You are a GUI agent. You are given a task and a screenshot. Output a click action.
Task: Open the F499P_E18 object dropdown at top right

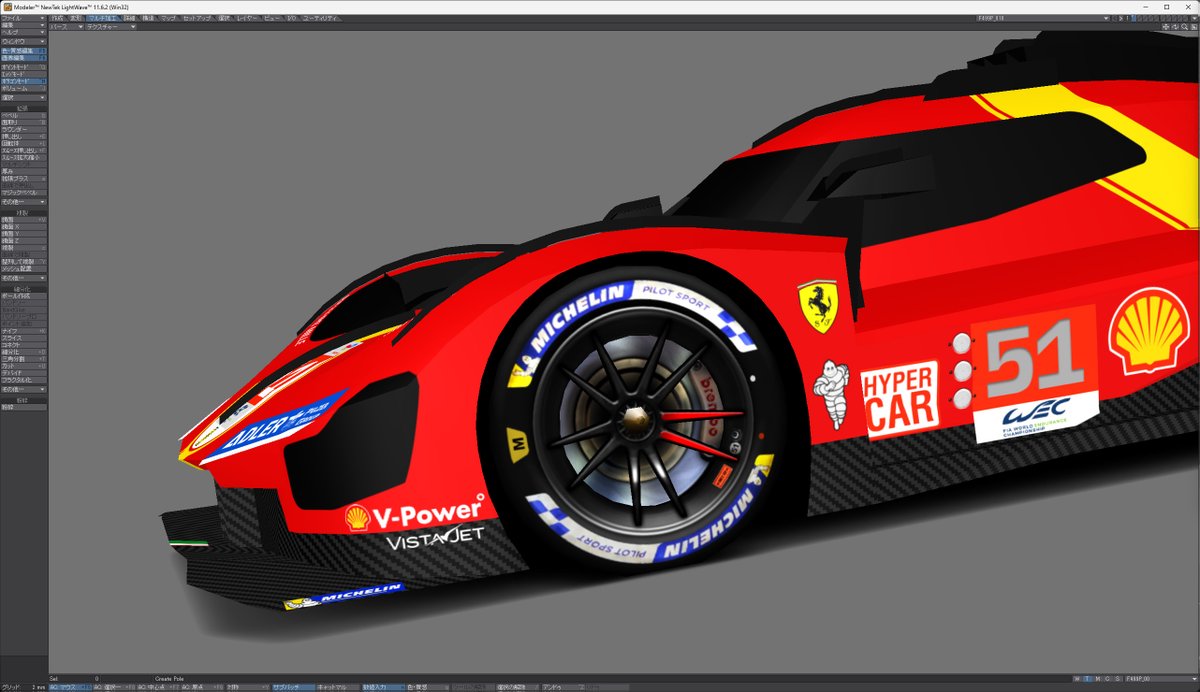1043,18
